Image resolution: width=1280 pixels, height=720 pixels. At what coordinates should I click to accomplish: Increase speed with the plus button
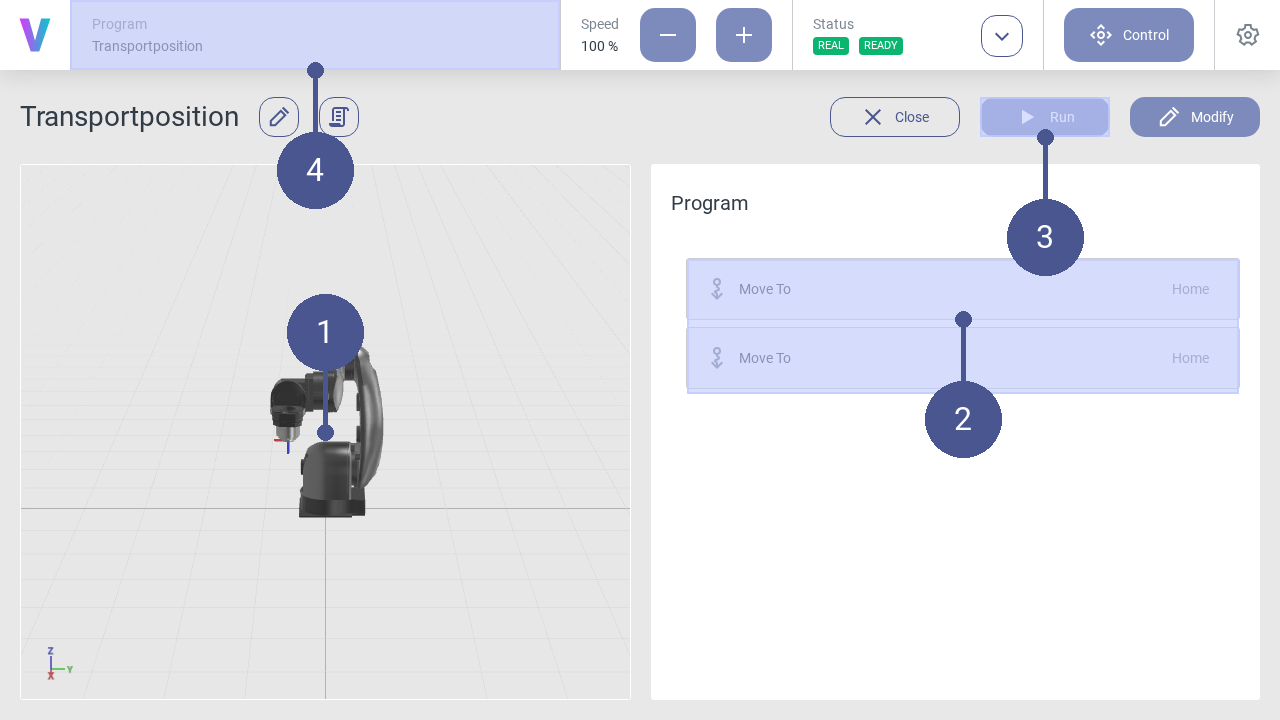[x=743, y=35]
